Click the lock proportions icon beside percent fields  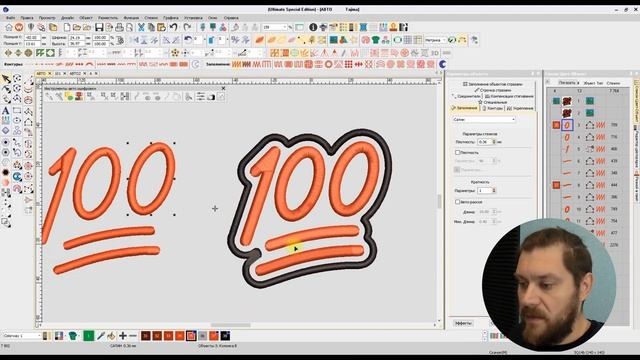tap(120, 40)
